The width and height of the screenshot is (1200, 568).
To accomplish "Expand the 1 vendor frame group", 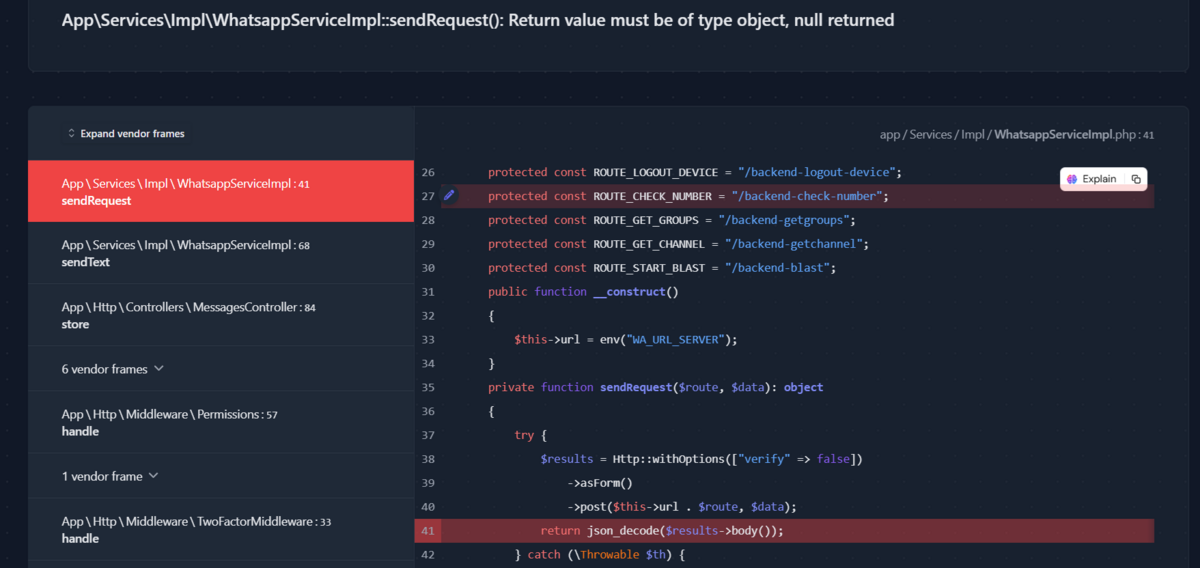I will tap(110, 476).
